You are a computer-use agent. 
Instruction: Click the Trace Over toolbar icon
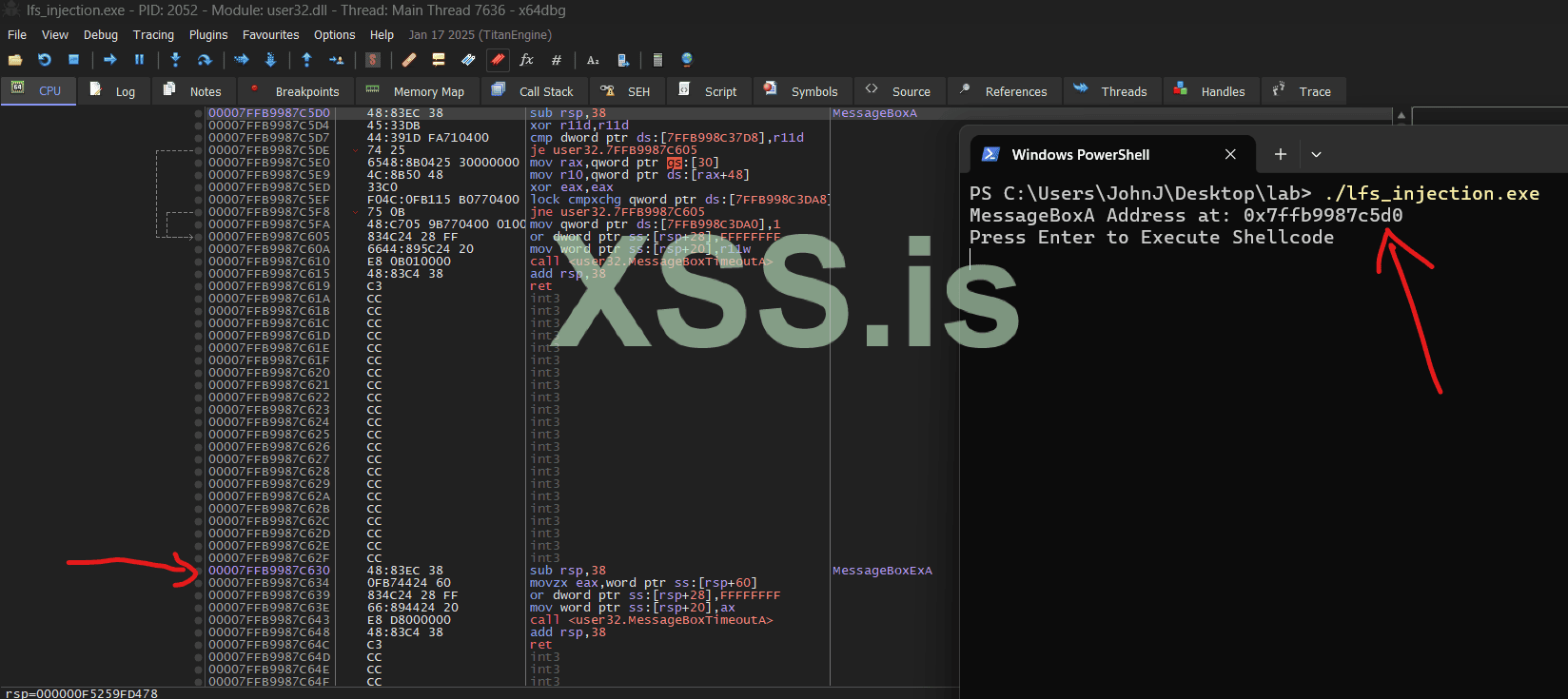270,60
